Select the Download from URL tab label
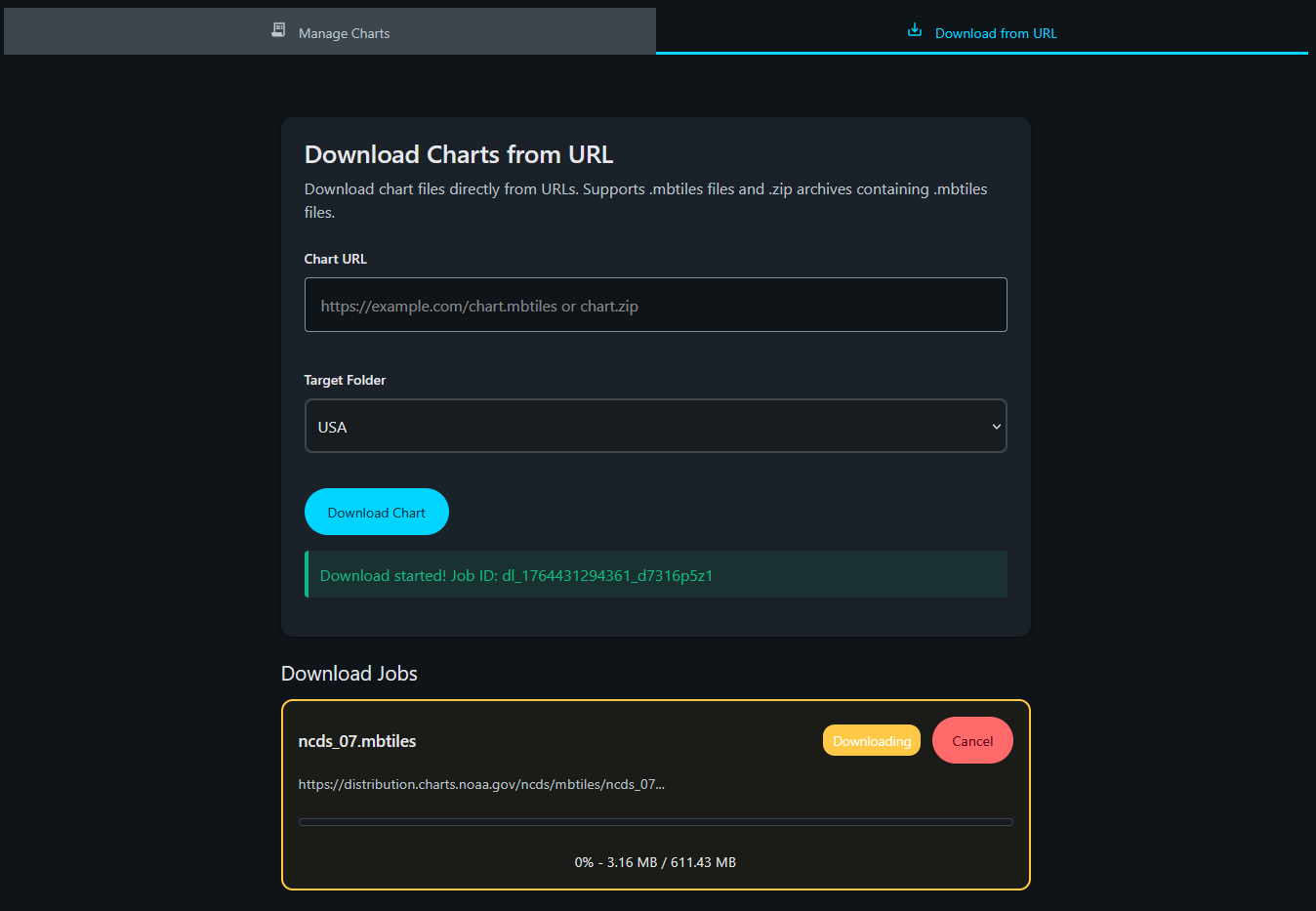 (x=996, y=33)
